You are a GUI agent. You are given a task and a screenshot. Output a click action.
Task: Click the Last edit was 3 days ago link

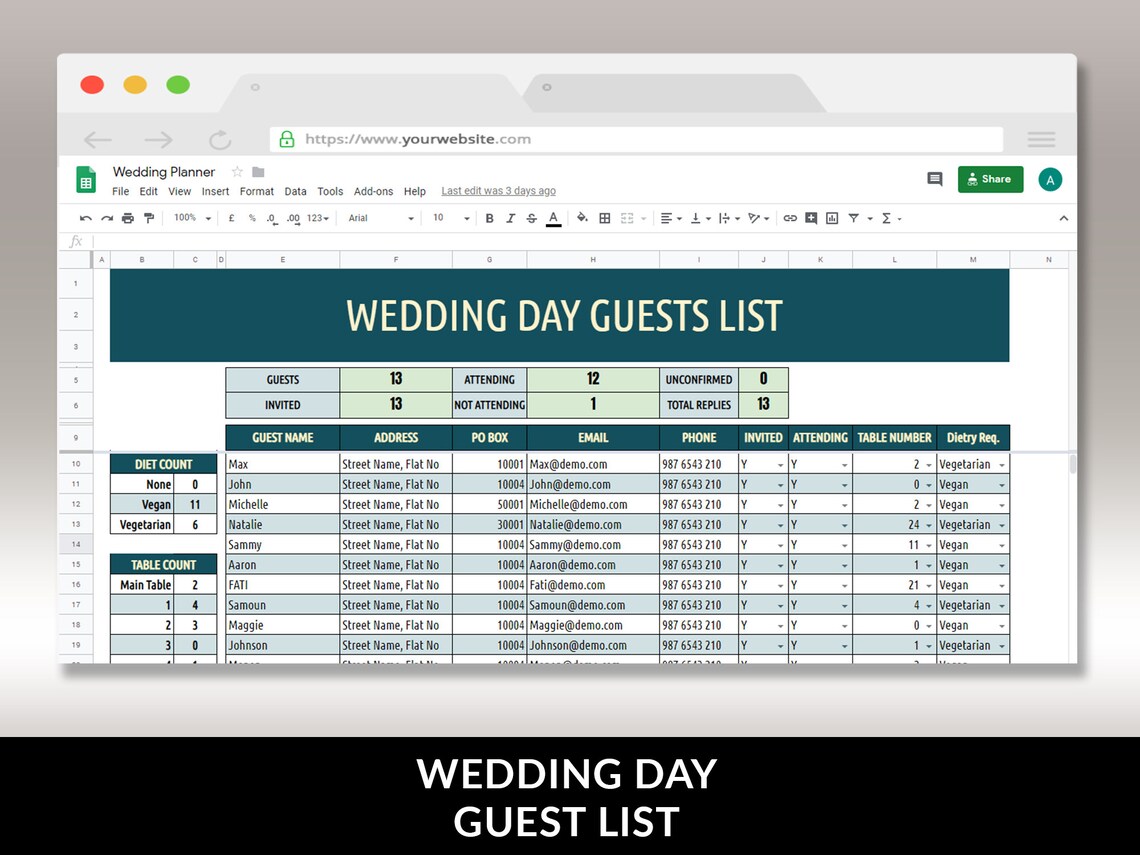pyautogui.click(x=498, y=190)
